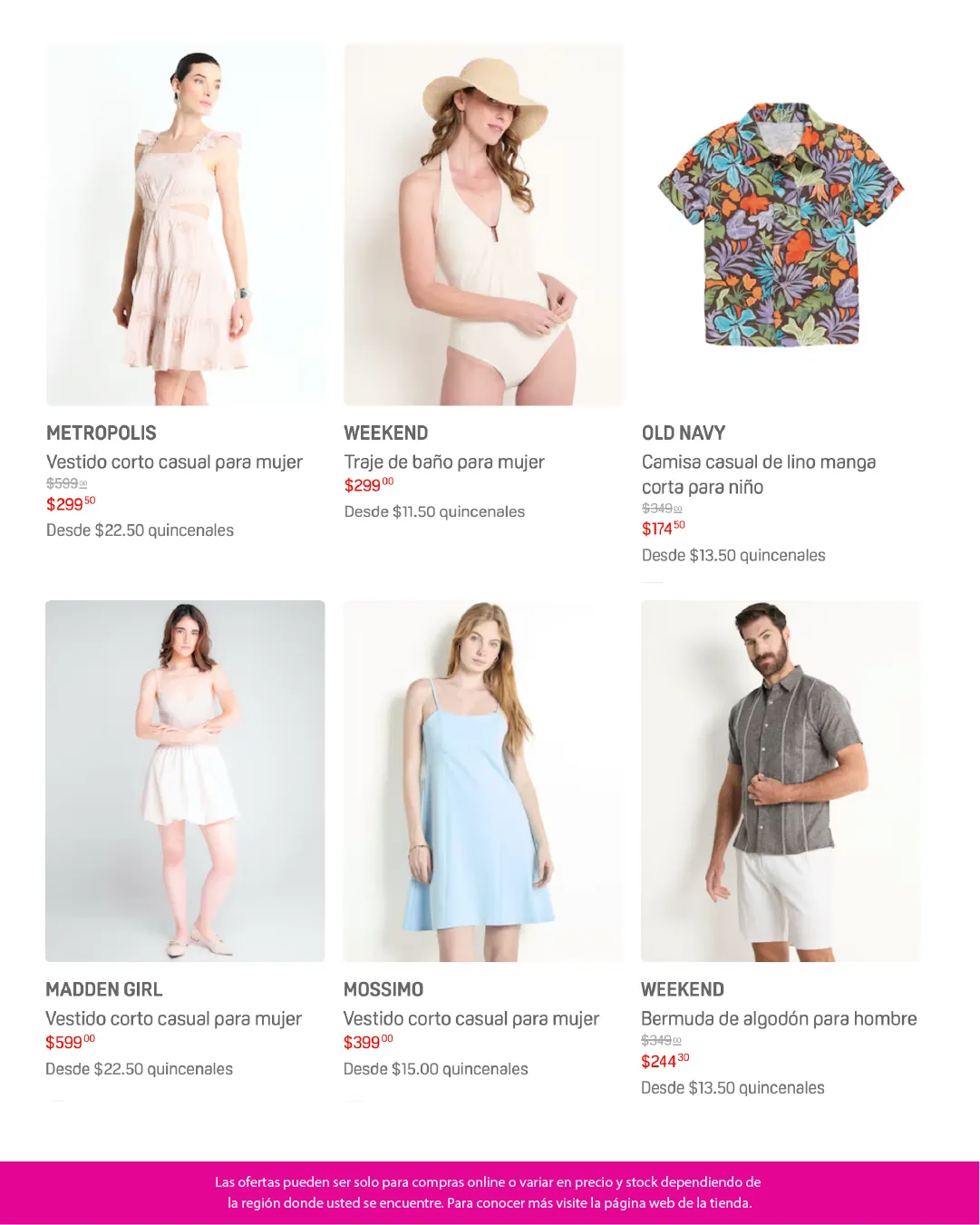Click 'Desde $15.00 quincenales' text
This screenshot has height=1225, width=980.
pyautogui.click(x=435, y=1069)
